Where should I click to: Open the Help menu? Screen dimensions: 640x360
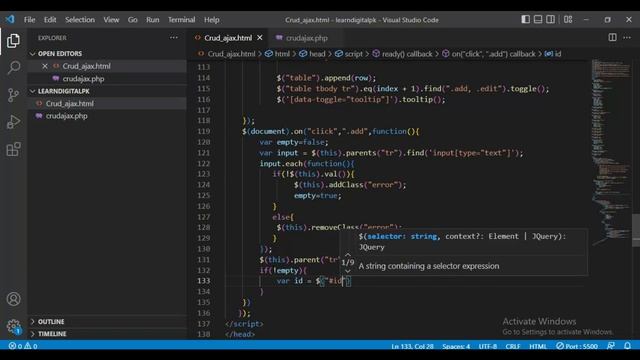(211, 20)
